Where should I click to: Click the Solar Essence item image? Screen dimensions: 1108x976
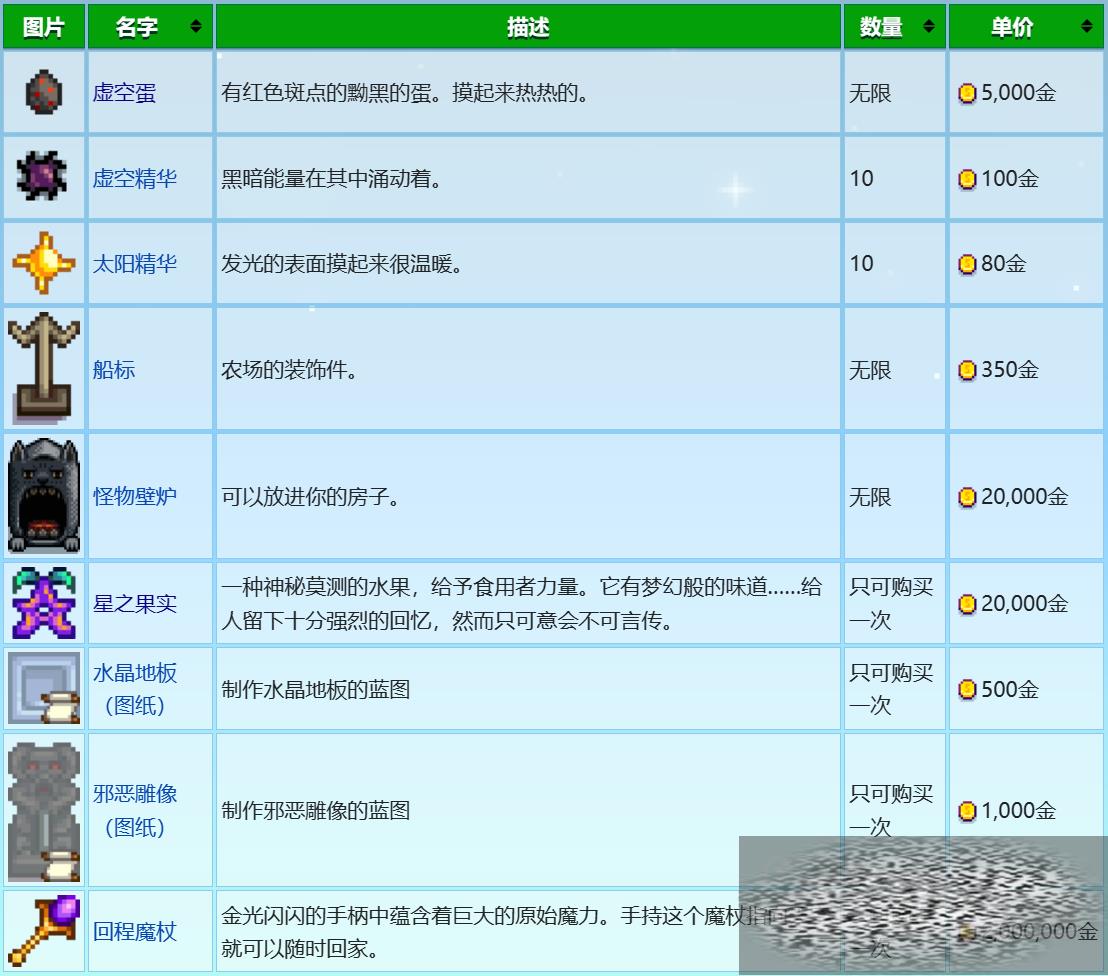(x=44, y=263)
